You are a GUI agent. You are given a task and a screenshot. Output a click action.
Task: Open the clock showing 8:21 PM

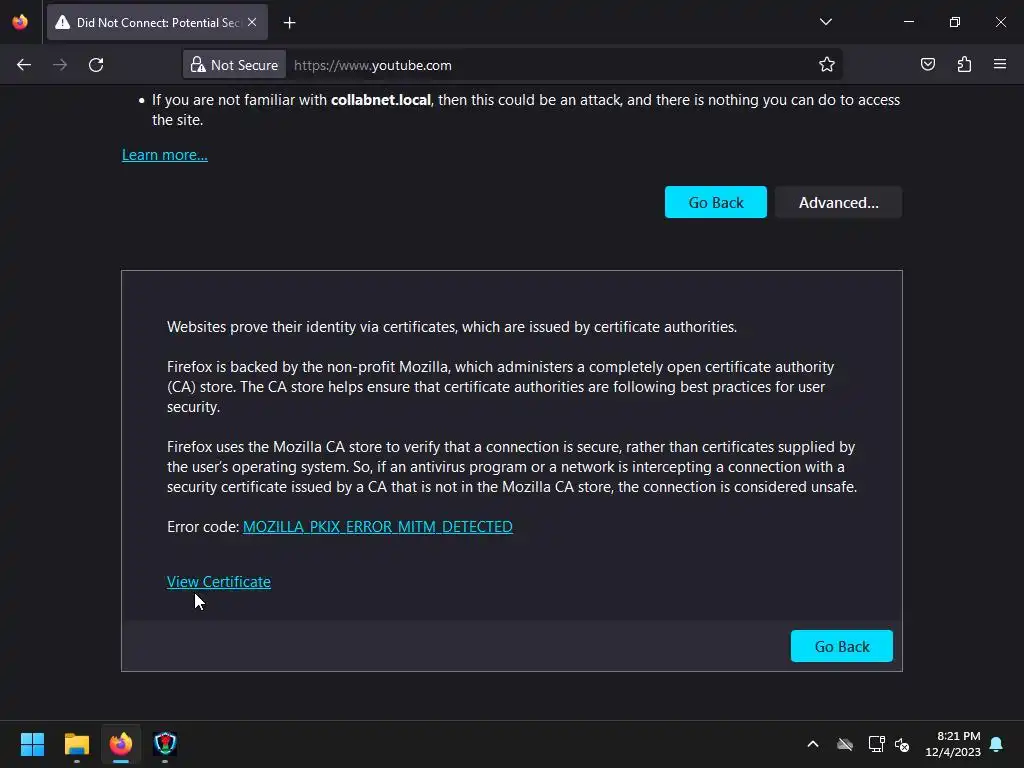tap(953, 744)
